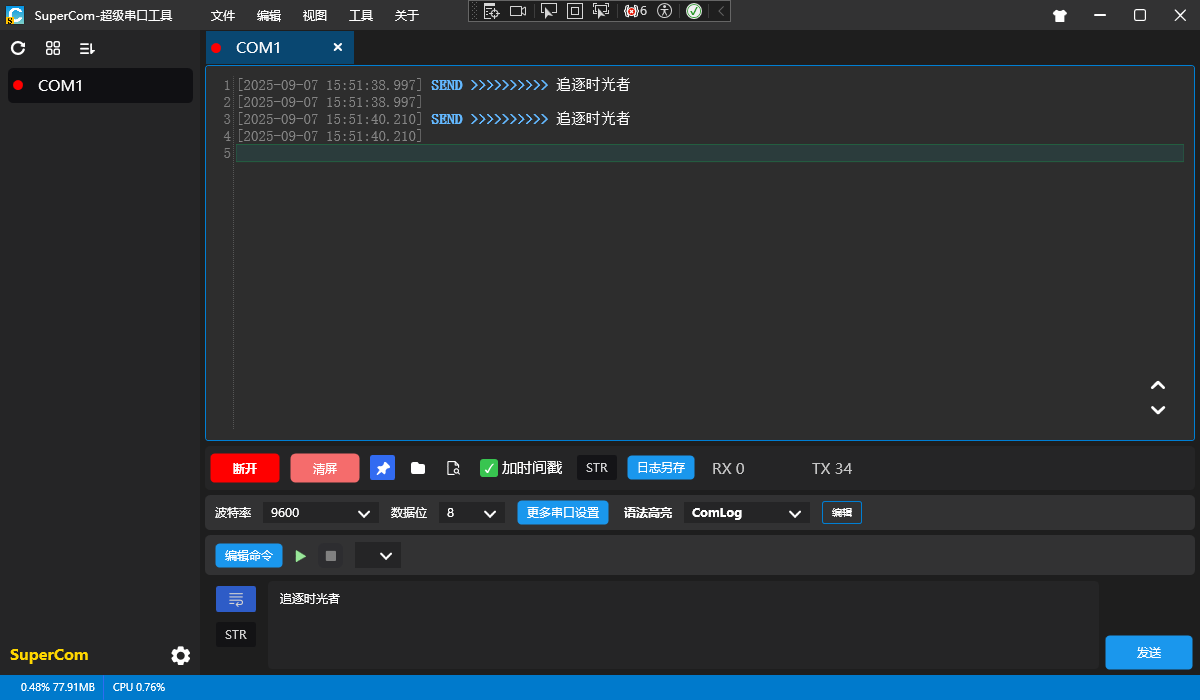1200x700 pixels.
Task: Open the ComLog syntax highlight dropdown
Action: click(746, 512)
